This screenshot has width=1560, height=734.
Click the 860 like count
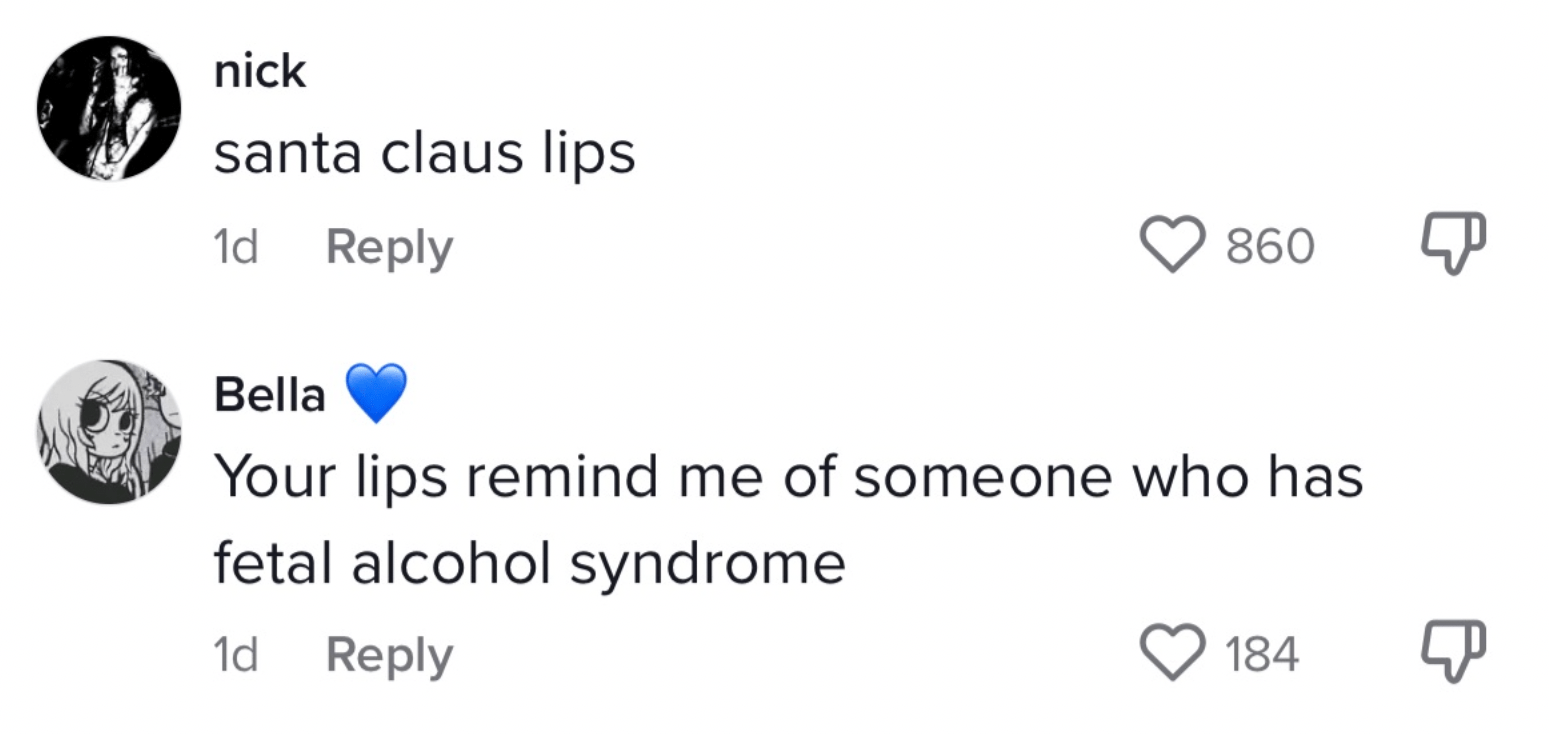1270,247
